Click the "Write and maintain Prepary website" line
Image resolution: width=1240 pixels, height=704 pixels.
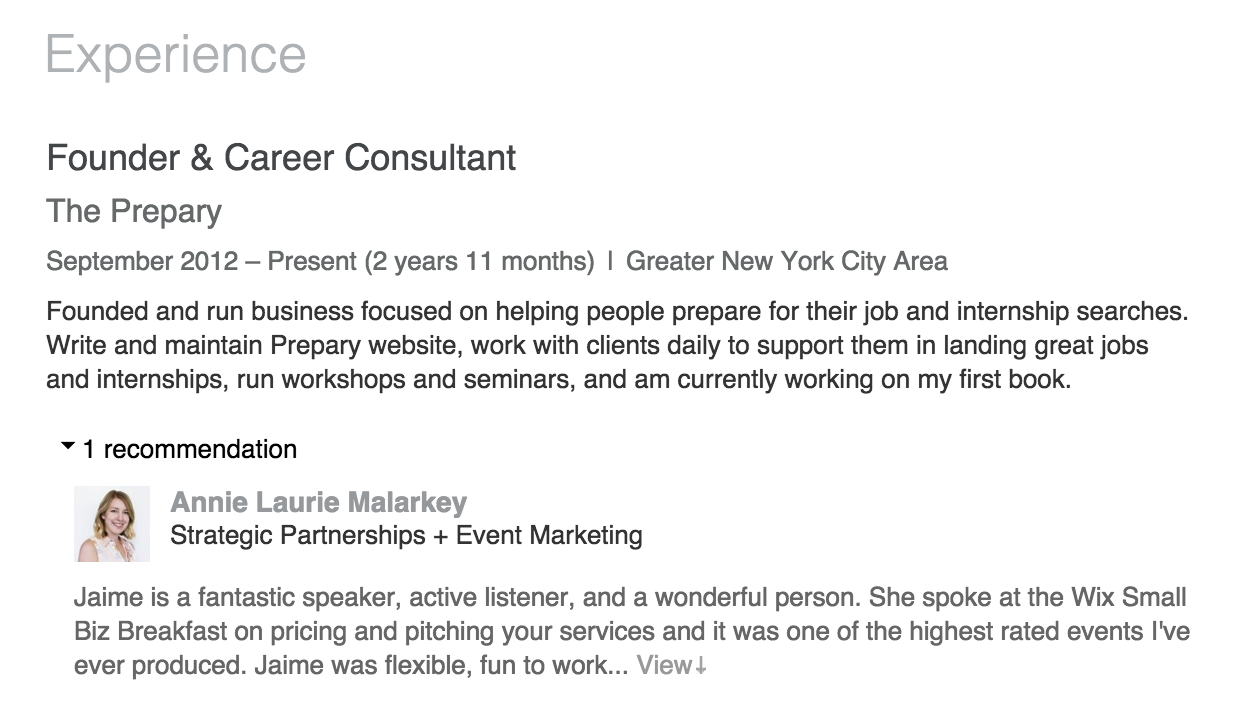(x=596, y=346)
